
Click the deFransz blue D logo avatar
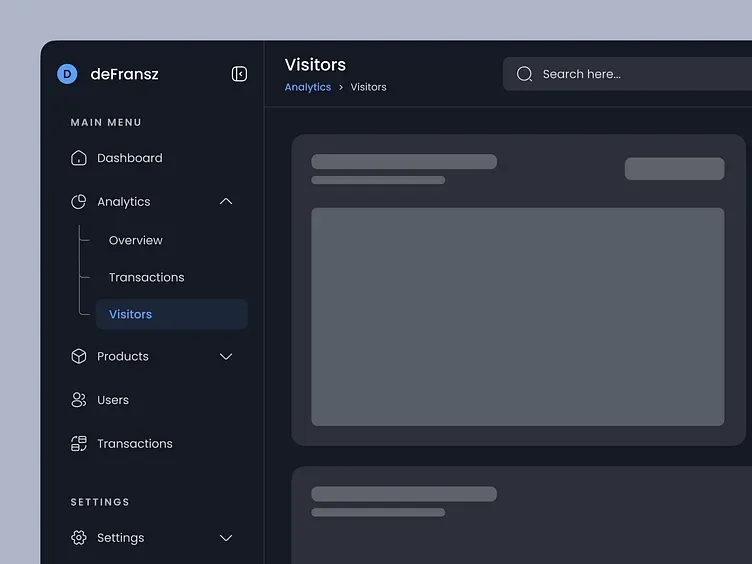pos(67,74)
